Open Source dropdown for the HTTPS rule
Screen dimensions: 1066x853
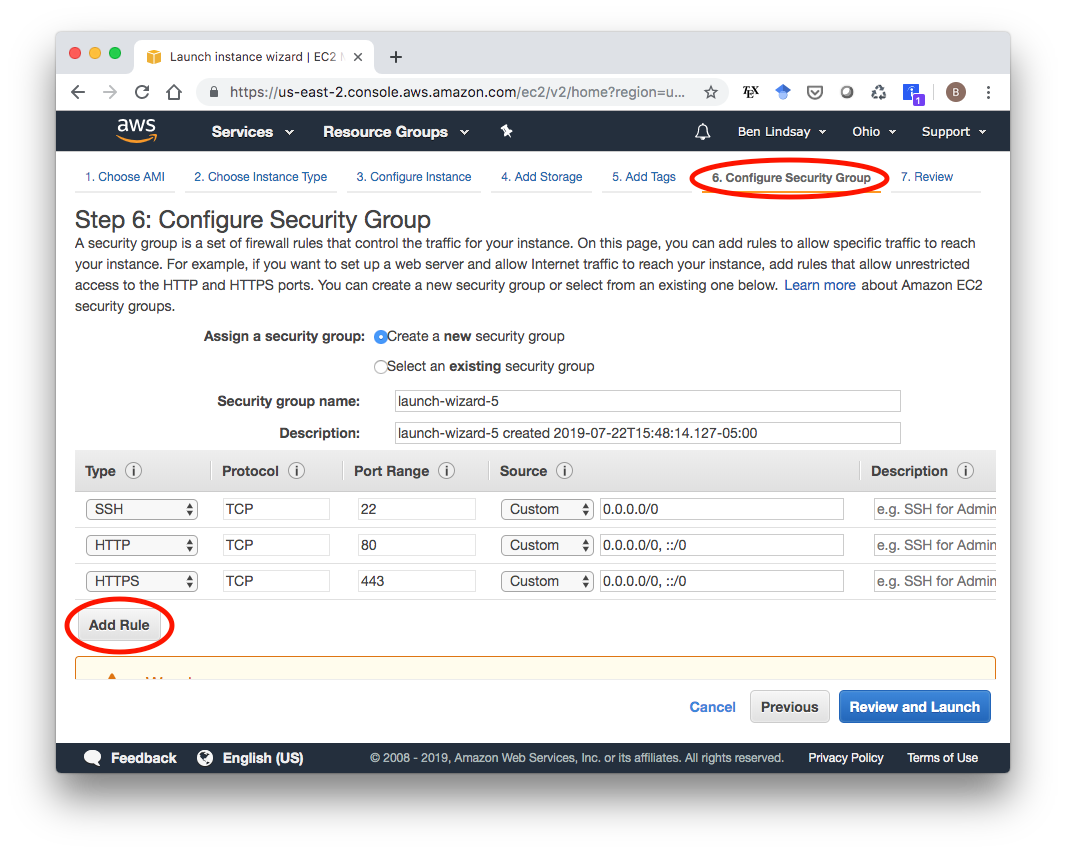click(547, 581)
